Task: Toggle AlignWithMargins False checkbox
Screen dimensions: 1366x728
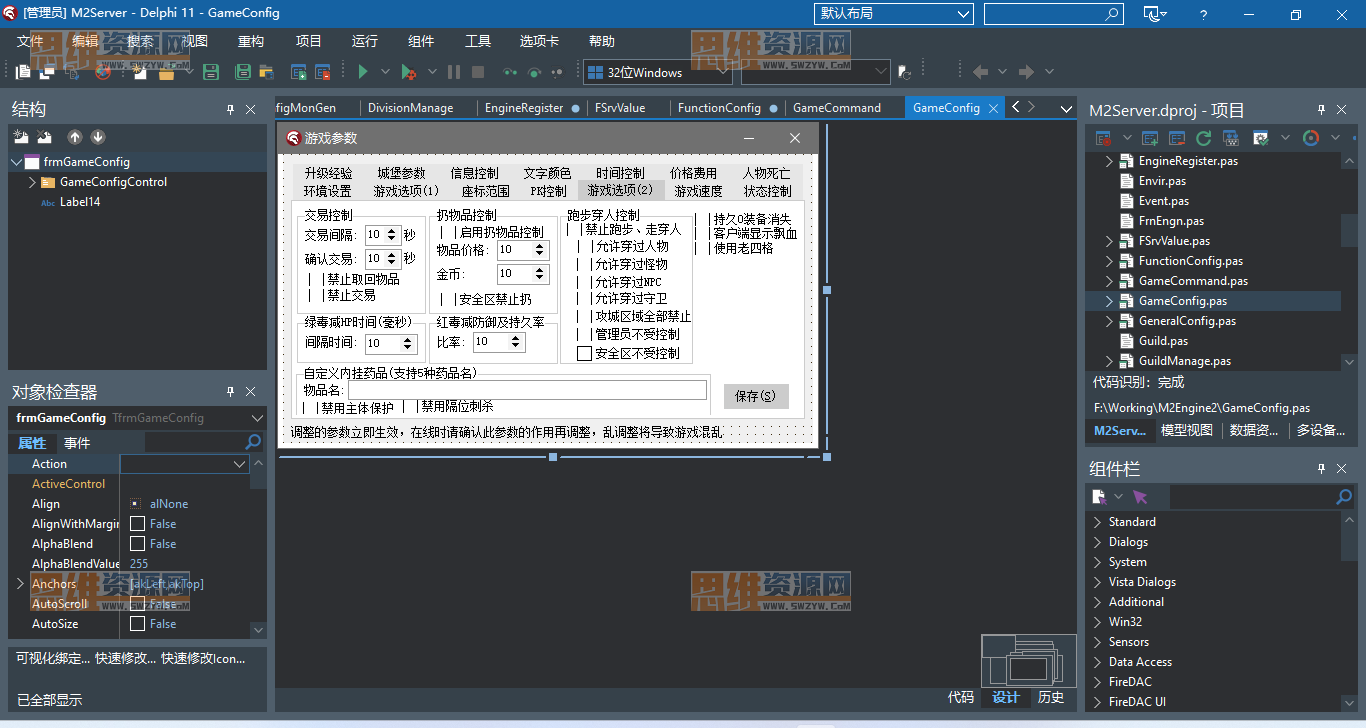Action: 138,524
